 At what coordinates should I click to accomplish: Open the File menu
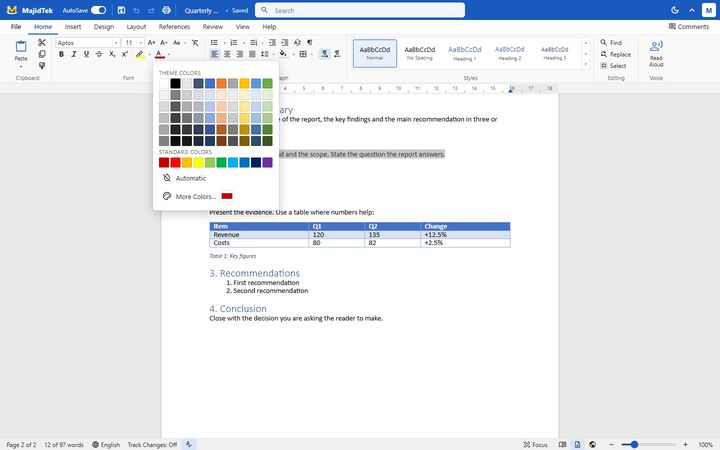point(16,27)
